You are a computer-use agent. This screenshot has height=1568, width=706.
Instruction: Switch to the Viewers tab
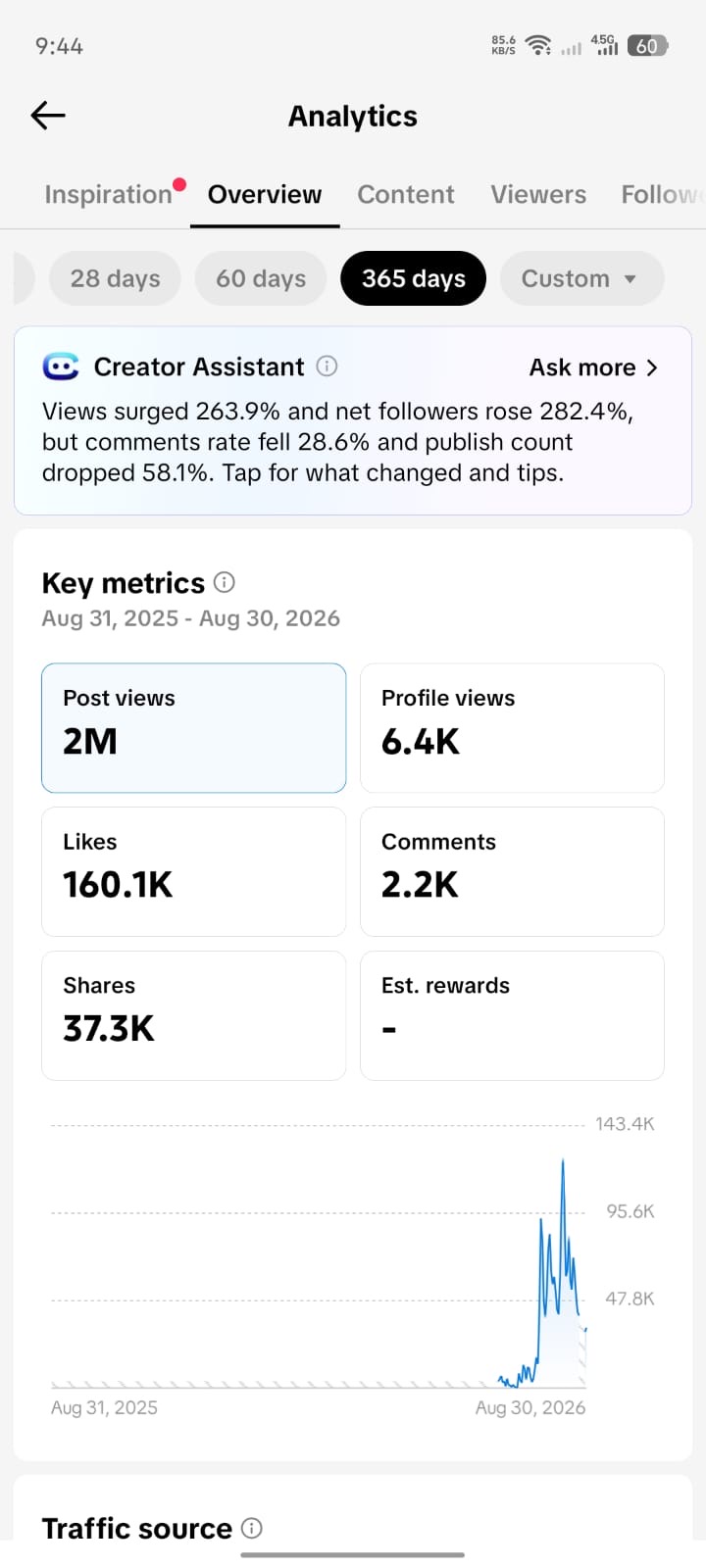tap(538, 194)
